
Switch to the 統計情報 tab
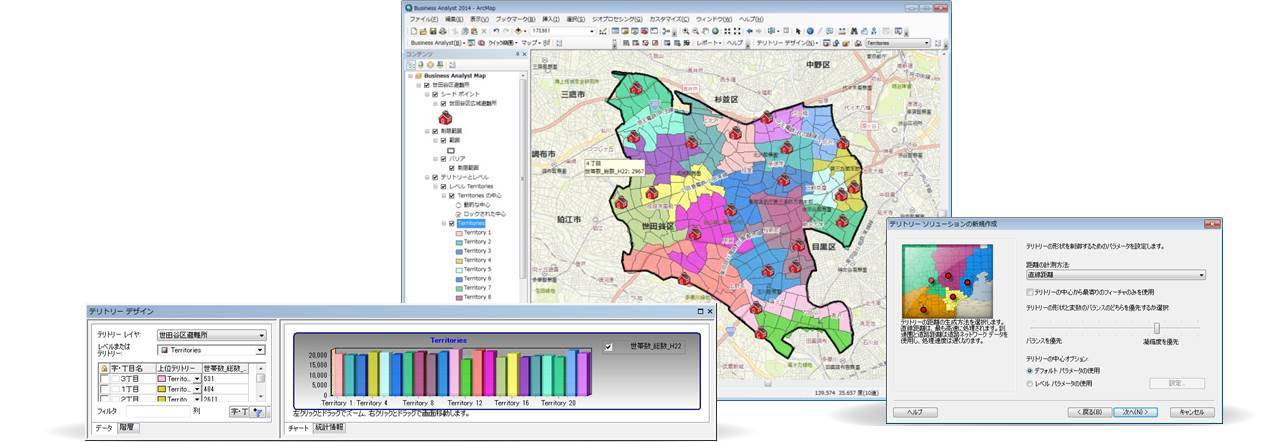coord(329,428)
